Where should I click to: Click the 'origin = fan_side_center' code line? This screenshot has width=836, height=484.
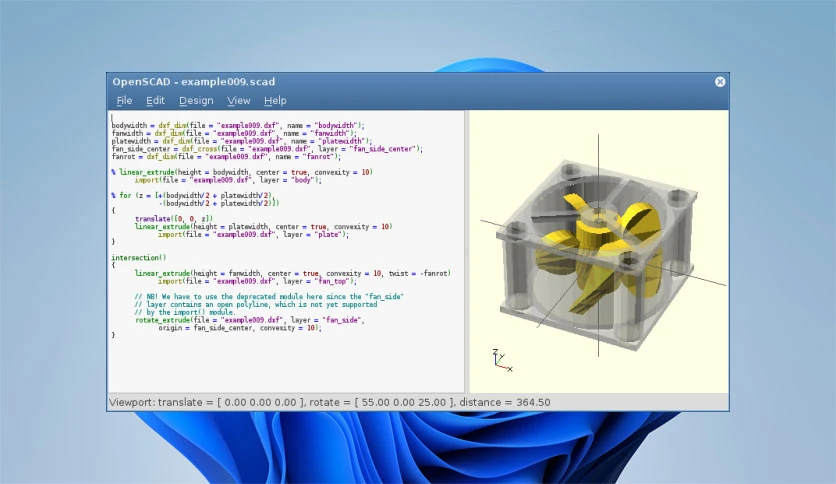pos(240,328)
